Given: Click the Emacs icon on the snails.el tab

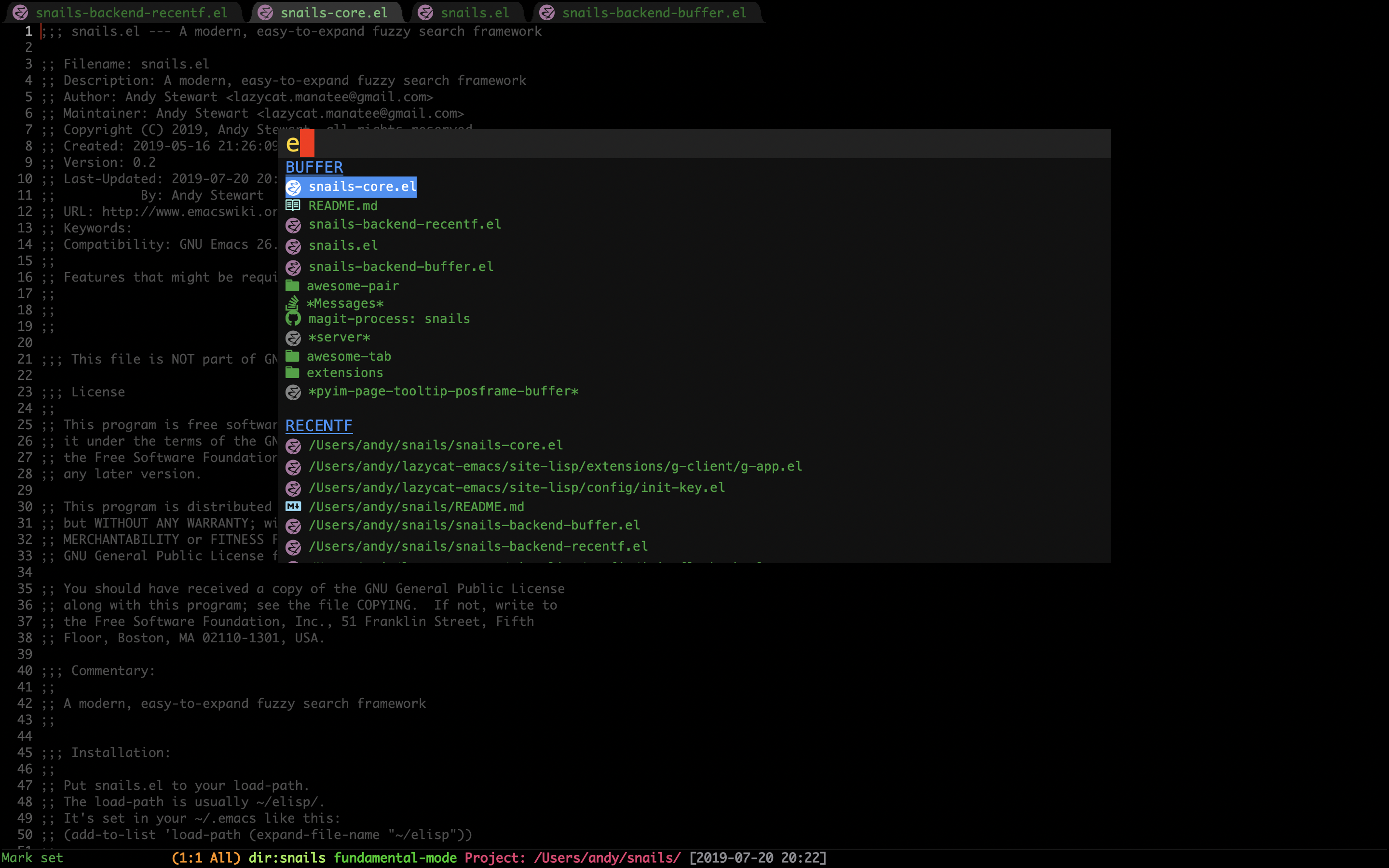Looking at the screenshot, I should click(x=425, y=13).
